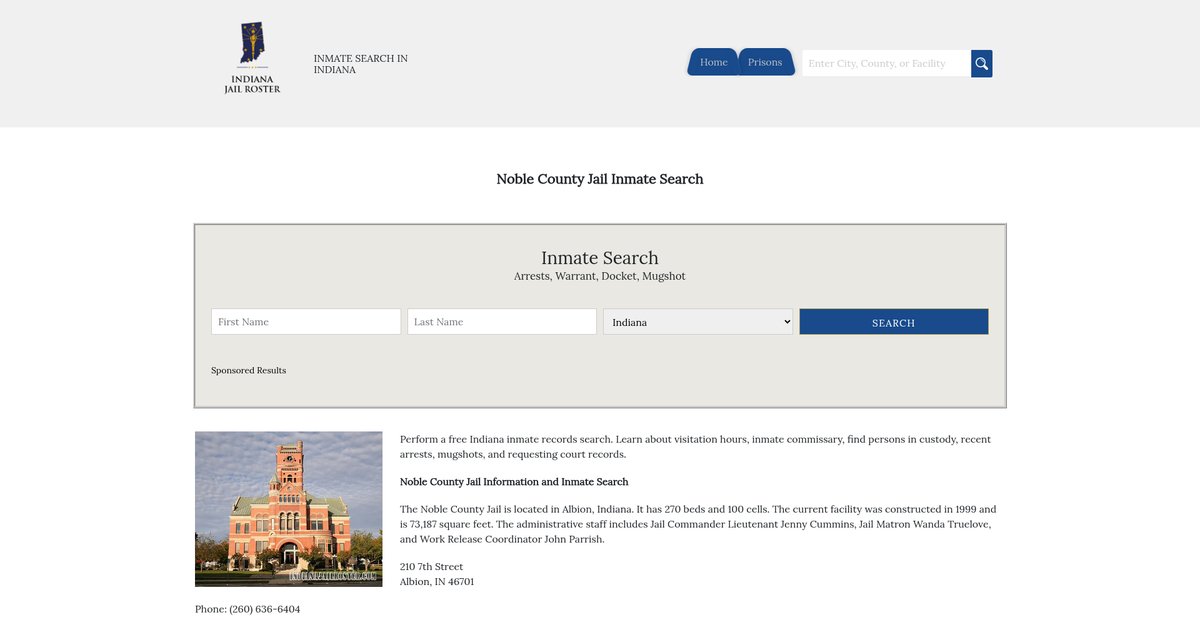The image size is (1200, 620).
Task: Click the phone number (260) 636-6404
Action: pyautogui.click(x=264, y=609)
